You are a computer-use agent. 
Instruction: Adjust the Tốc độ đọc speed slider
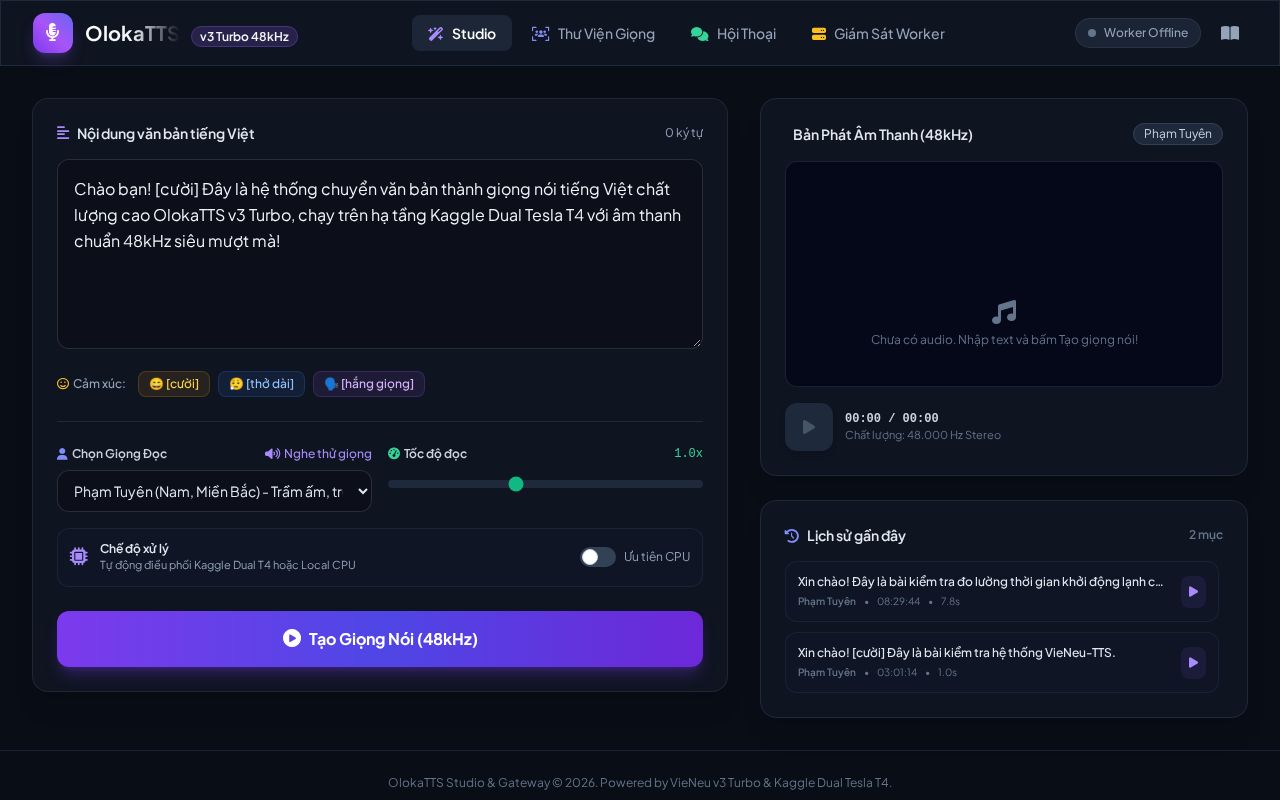[545, 484]
